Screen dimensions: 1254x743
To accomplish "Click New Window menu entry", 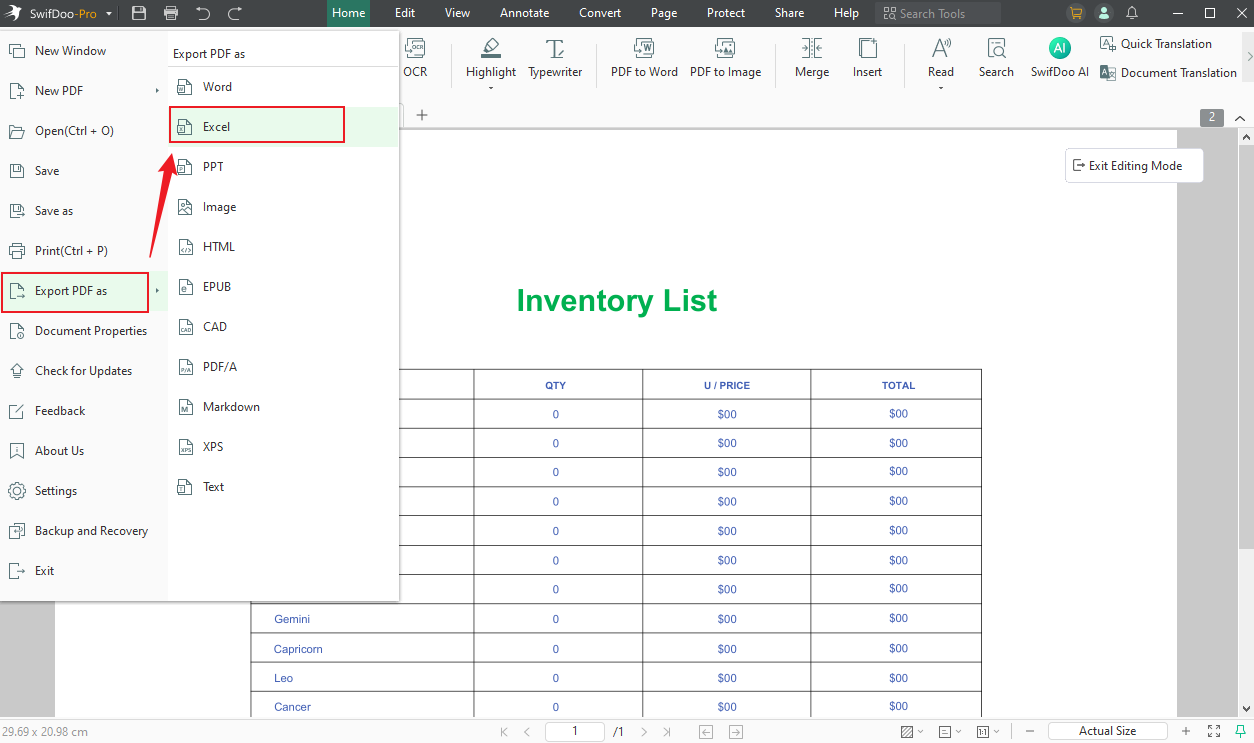I will pyautogui.click(x=83, y=51).
